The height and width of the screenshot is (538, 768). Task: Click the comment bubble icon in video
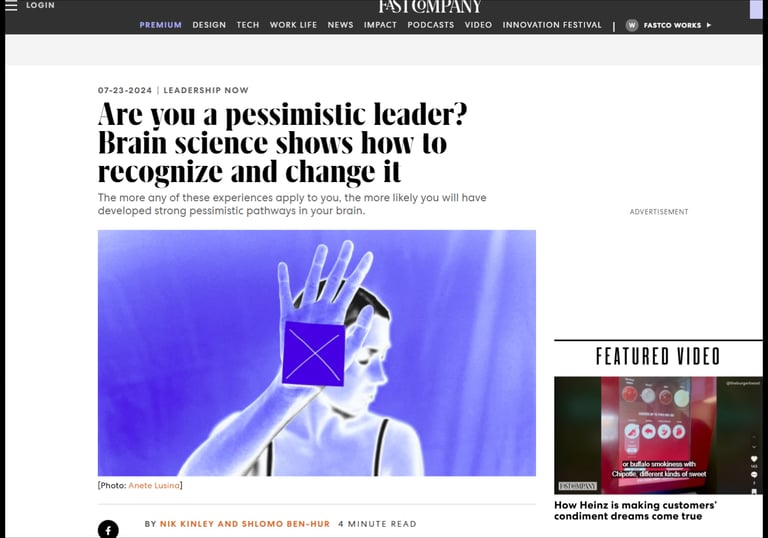pyautogui.click(x=754, y=474)
